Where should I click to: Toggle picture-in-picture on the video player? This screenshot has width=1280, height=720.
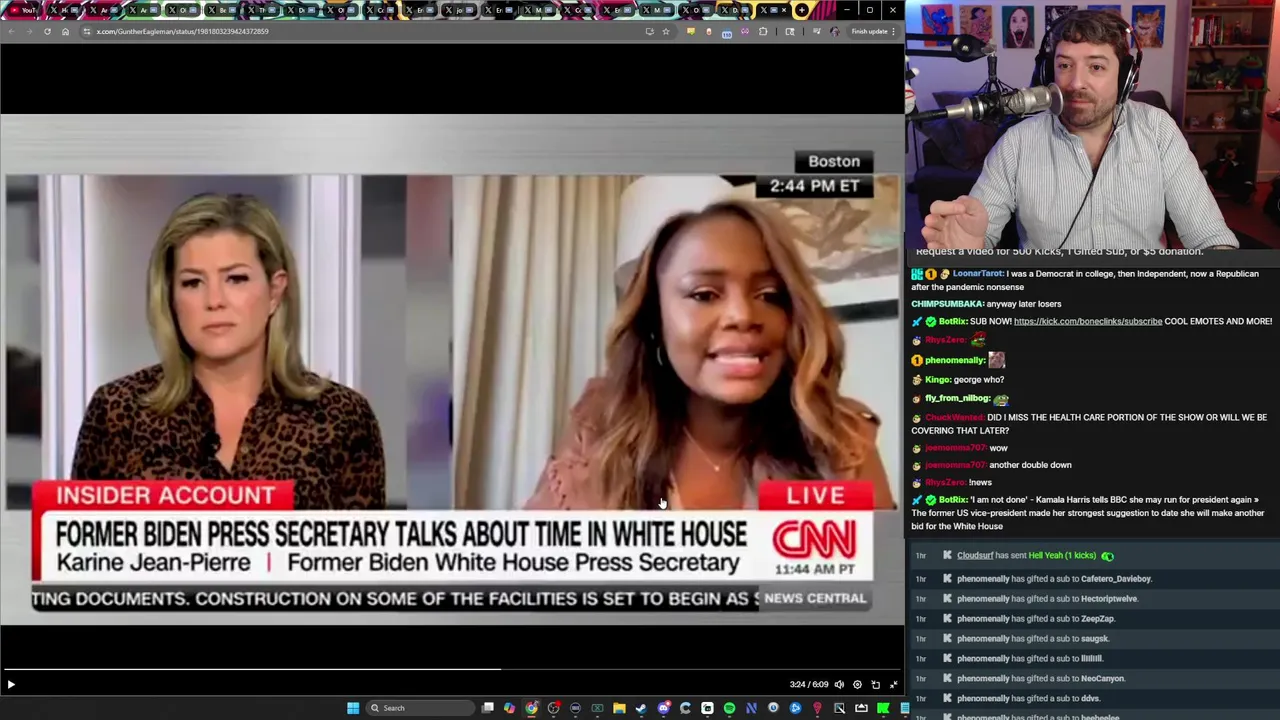click(875, 684)
